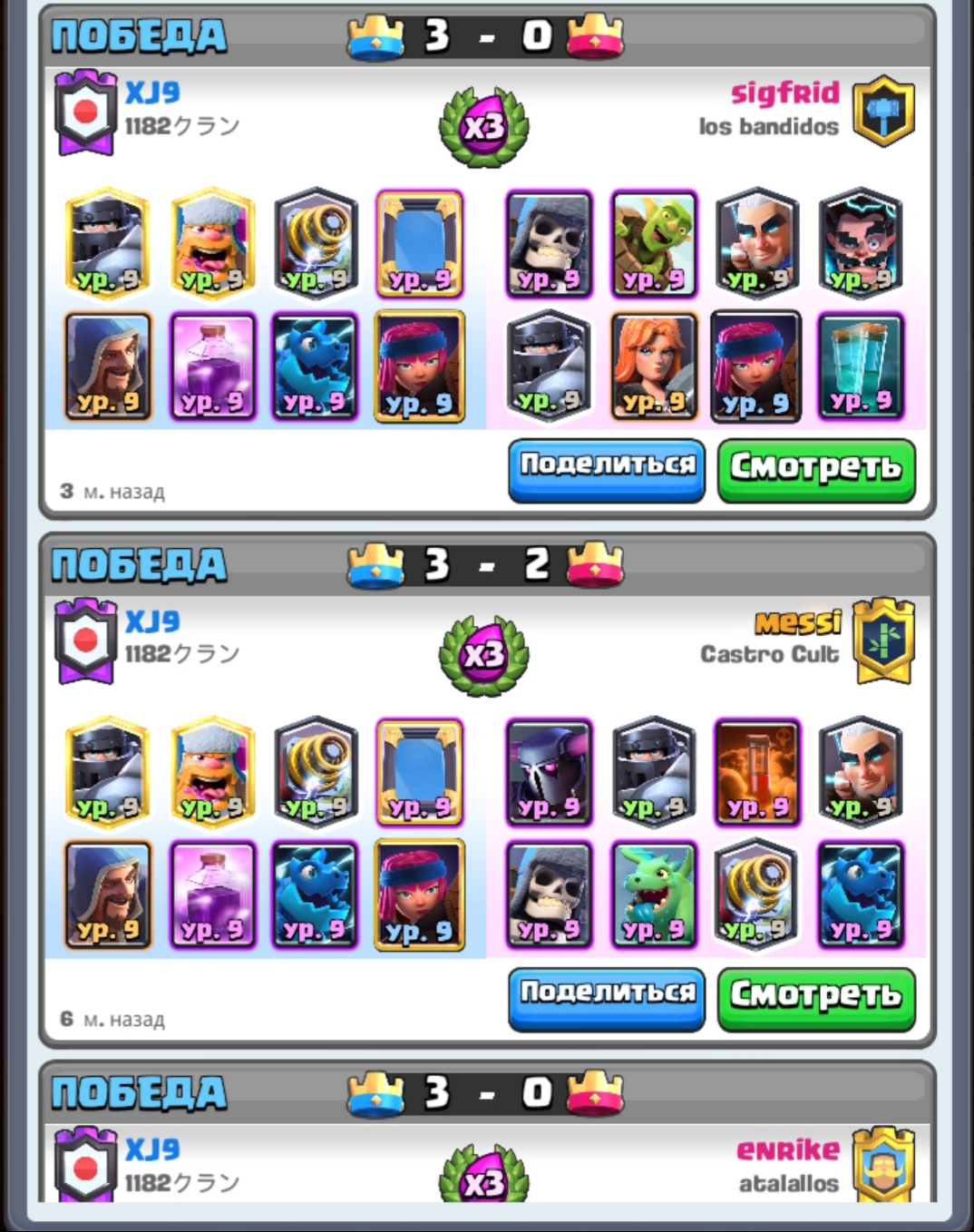
Task: Tap the Clone spell card in sigfrid's deck
Action: (861, 367)
